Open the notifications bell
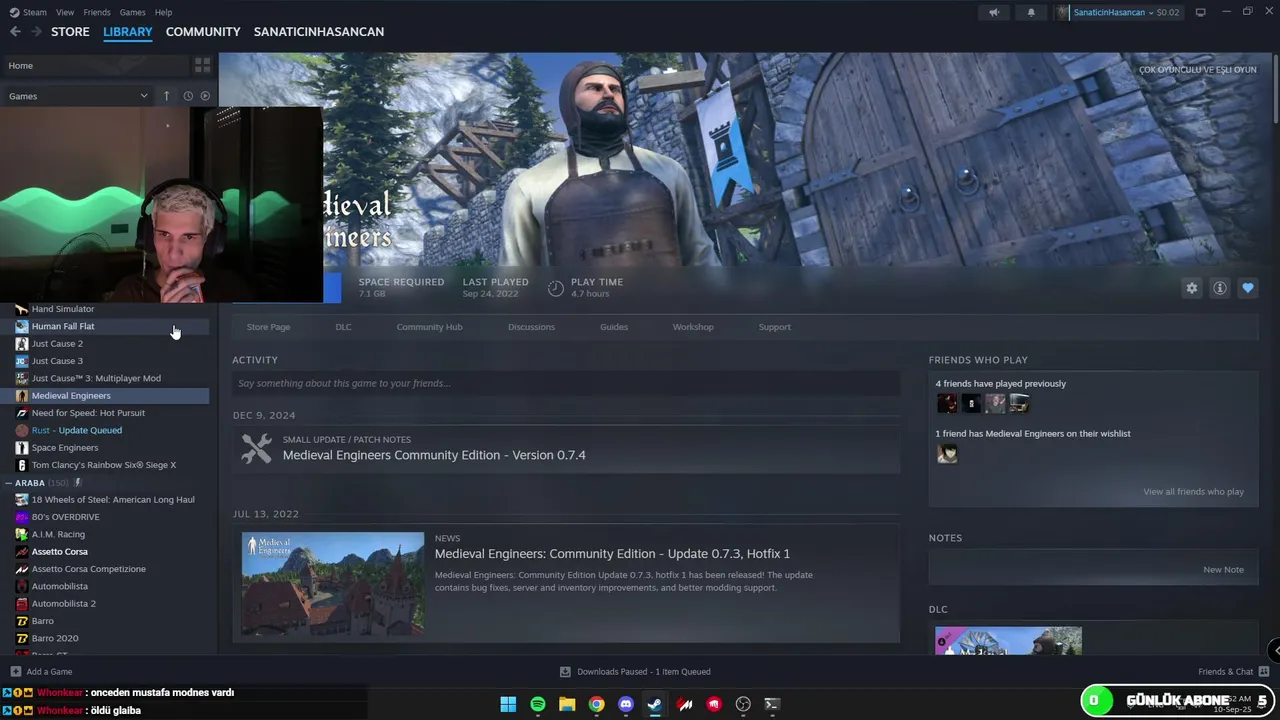Viewport: 1280px width, 720px height. [1031, 12]
